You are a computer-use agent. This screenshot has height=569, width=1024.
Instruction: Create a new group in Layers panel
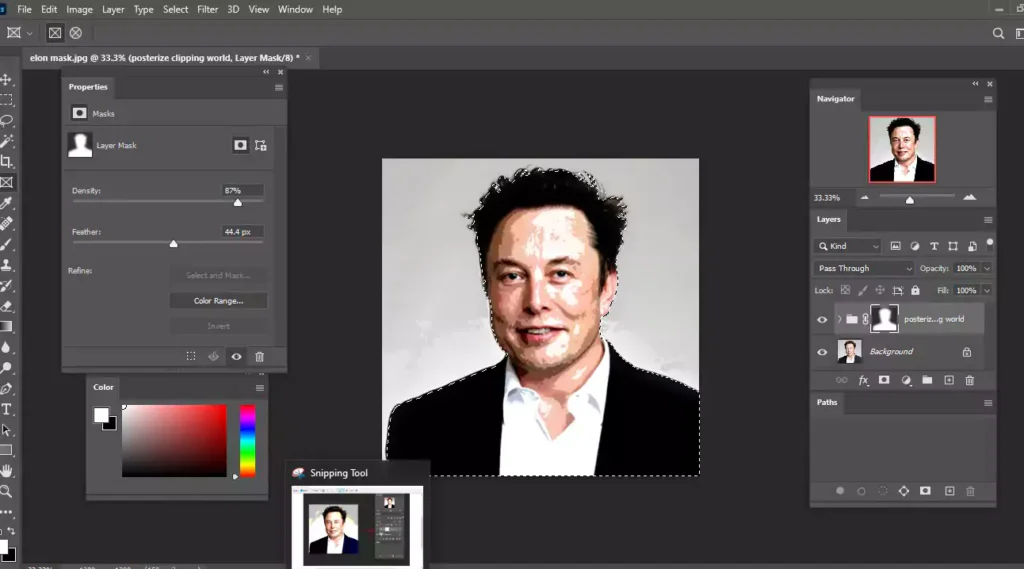coord(927,380)
